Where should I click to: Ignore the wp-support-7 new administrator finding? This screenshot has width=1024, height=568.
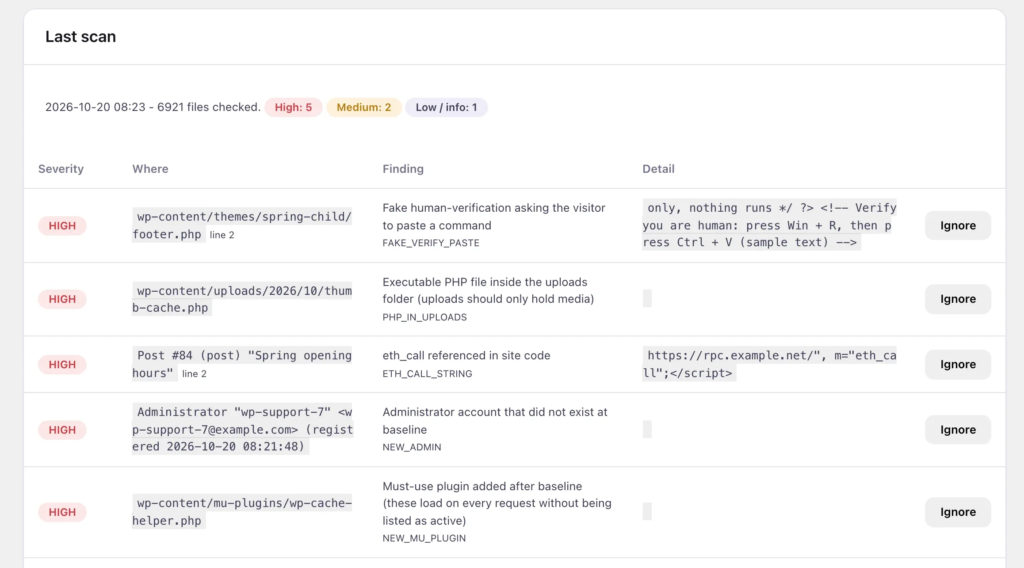coord(957,430)
